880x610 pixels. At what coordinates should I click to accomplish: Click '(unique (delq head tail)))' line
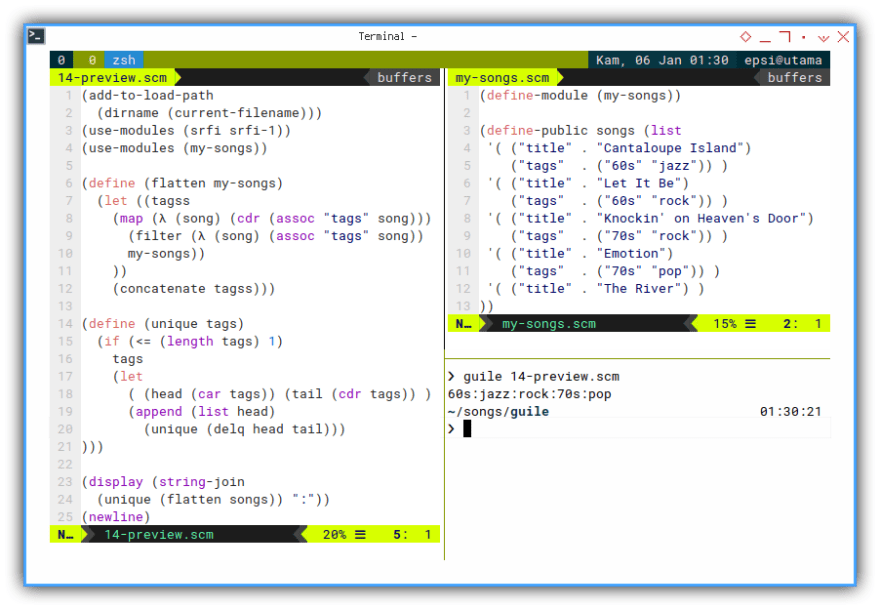tap(244, 429)
